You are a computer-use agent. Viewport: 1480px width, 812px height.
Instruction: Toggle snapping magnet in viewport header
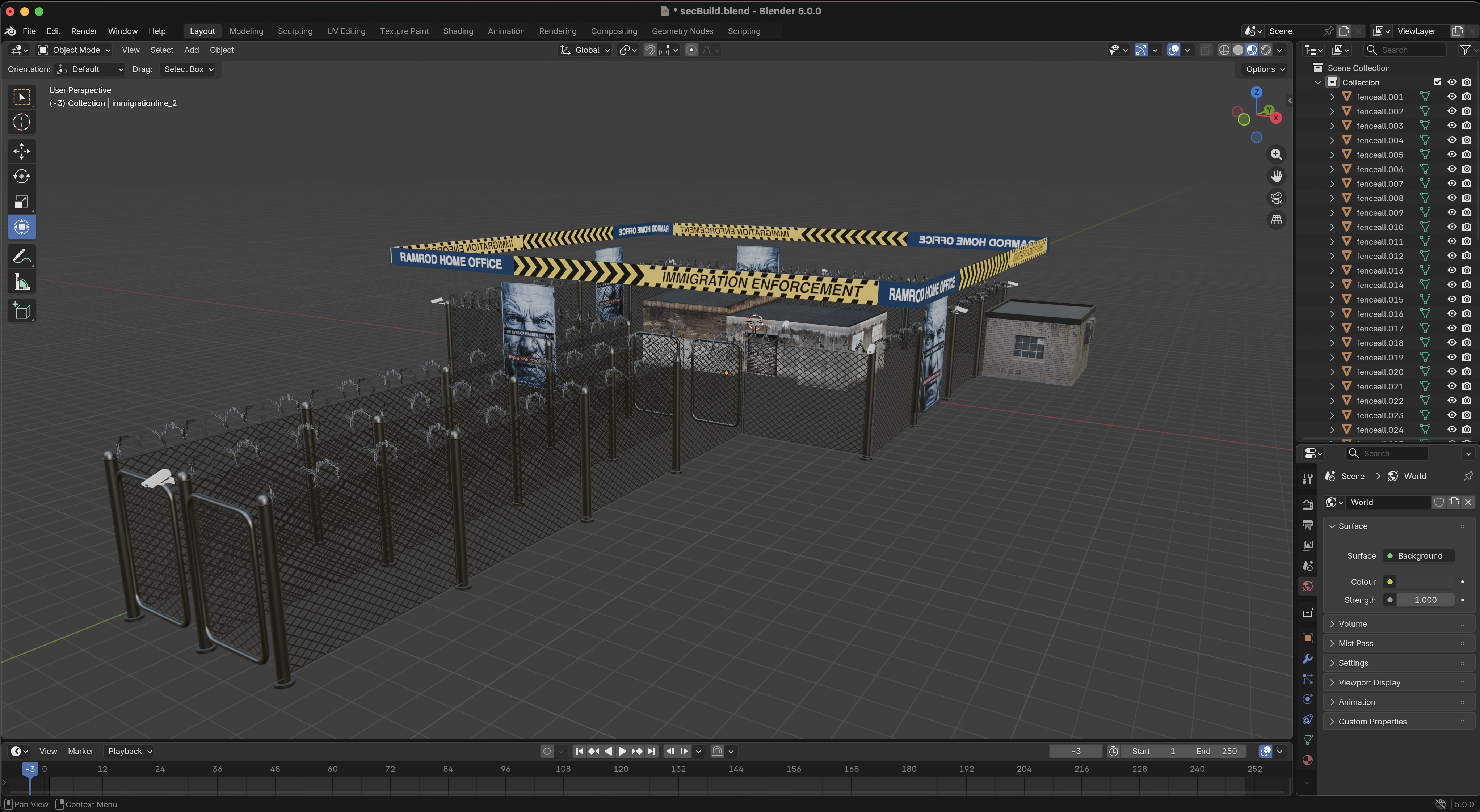point(650,50)
